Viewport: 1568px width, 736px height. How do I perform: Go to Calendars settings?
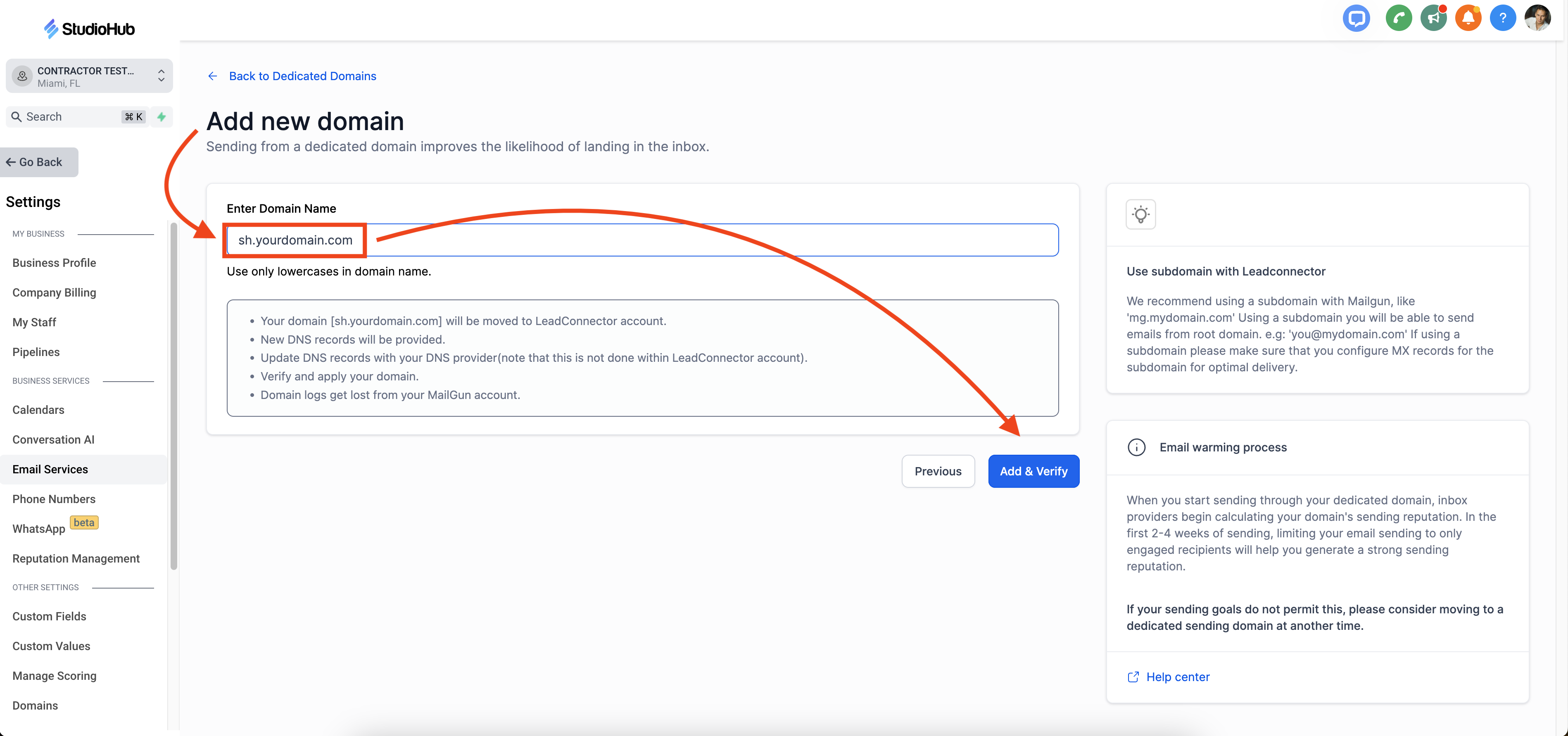click(38, 410)
